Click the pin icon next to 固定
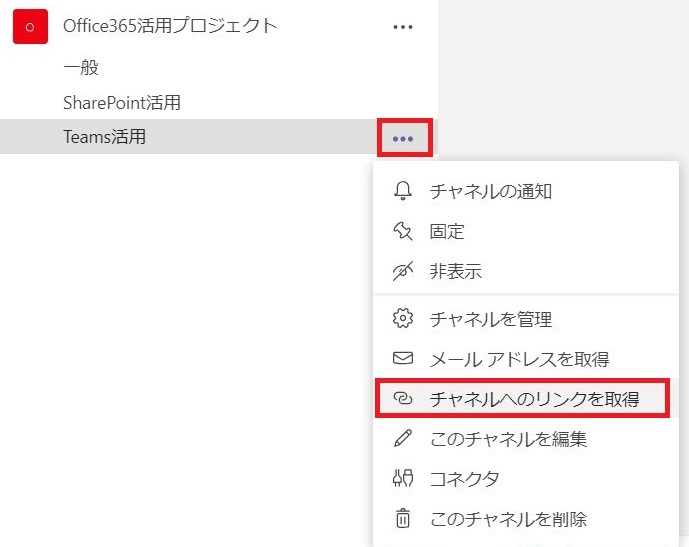The image size is (689, 547). 403,231
